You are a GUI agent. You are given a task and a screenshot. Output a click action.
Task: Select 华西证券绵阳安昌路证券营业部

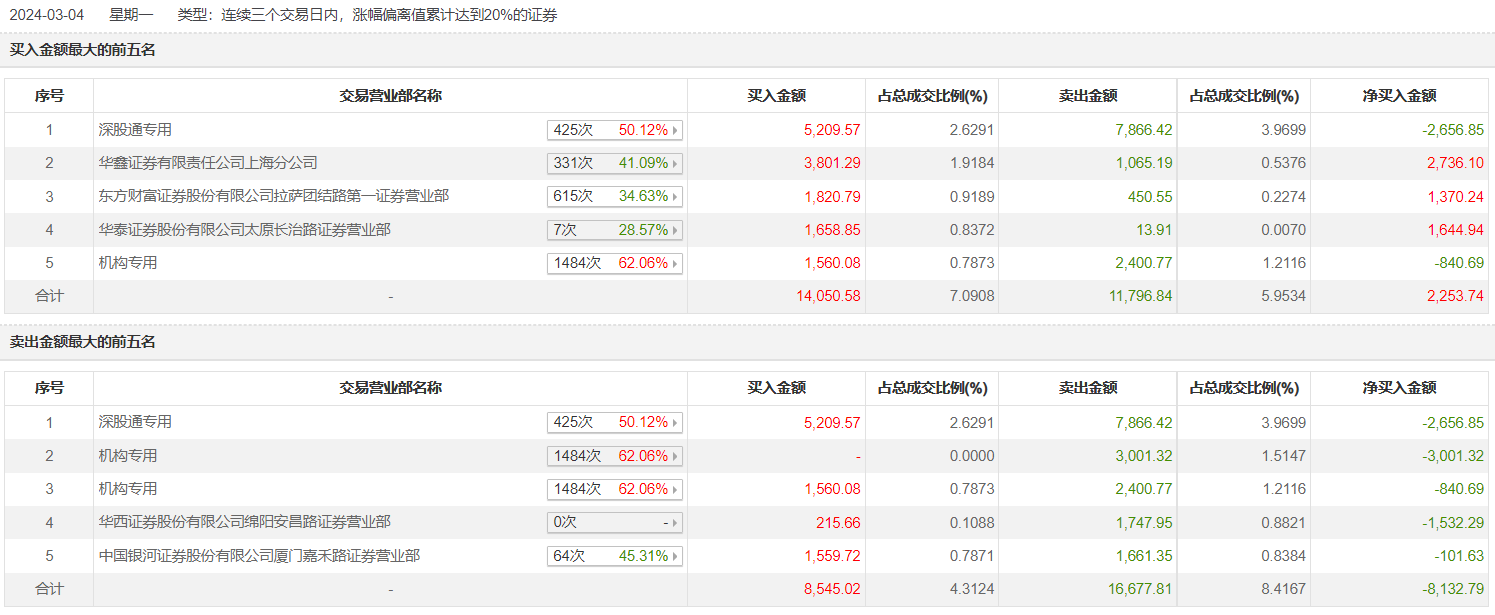(244, 522)
